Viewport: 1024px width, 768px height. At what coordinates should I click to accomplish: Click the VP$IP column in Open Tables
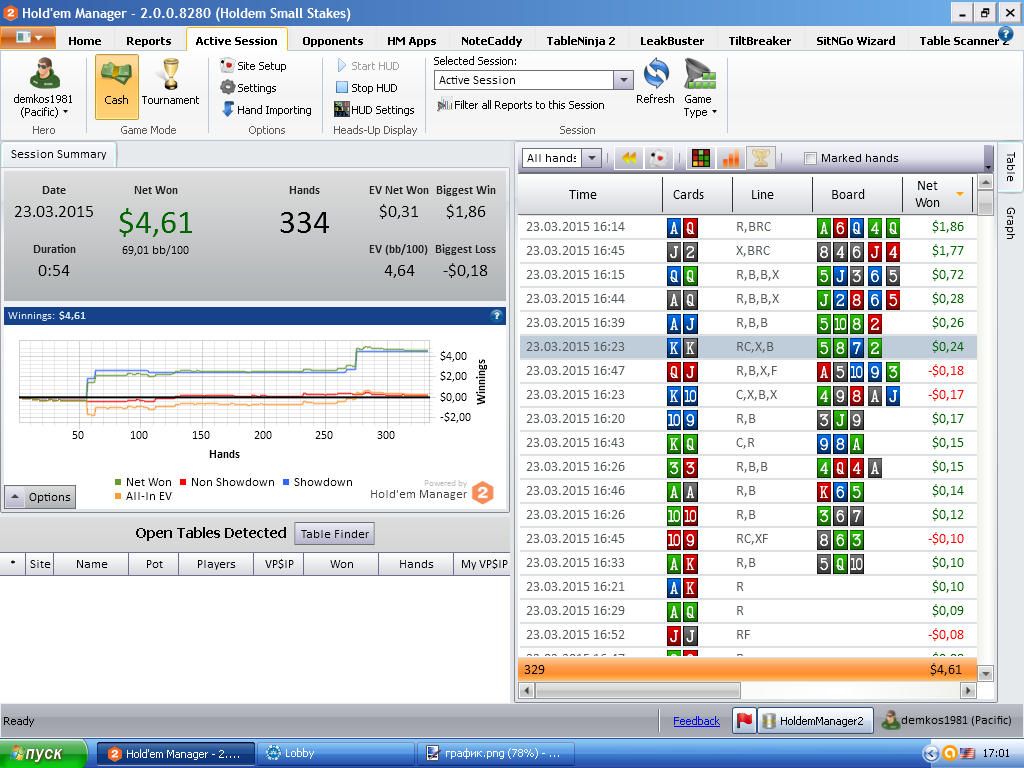279,564
